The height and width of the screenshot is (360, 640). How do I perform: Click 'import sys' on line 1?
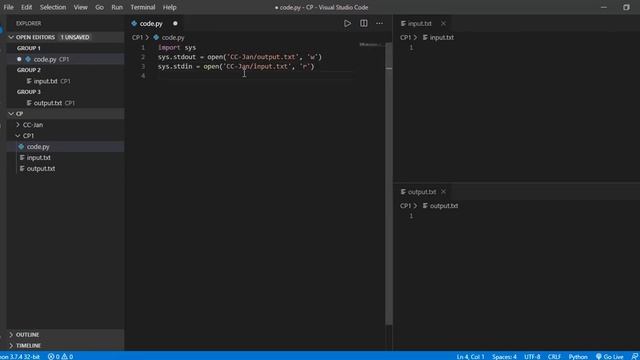click(x=177, y=48)
